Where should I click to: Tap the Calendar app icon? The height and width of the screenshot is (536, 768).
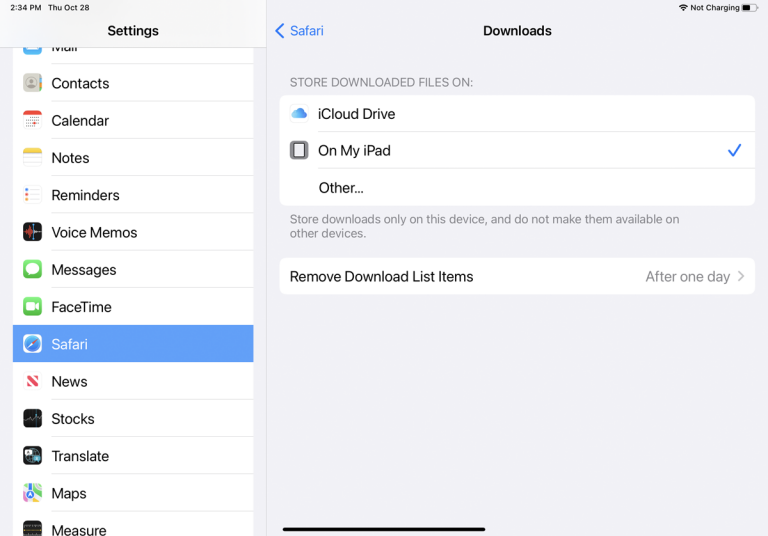pyautogui.click(x=33, y=120)
